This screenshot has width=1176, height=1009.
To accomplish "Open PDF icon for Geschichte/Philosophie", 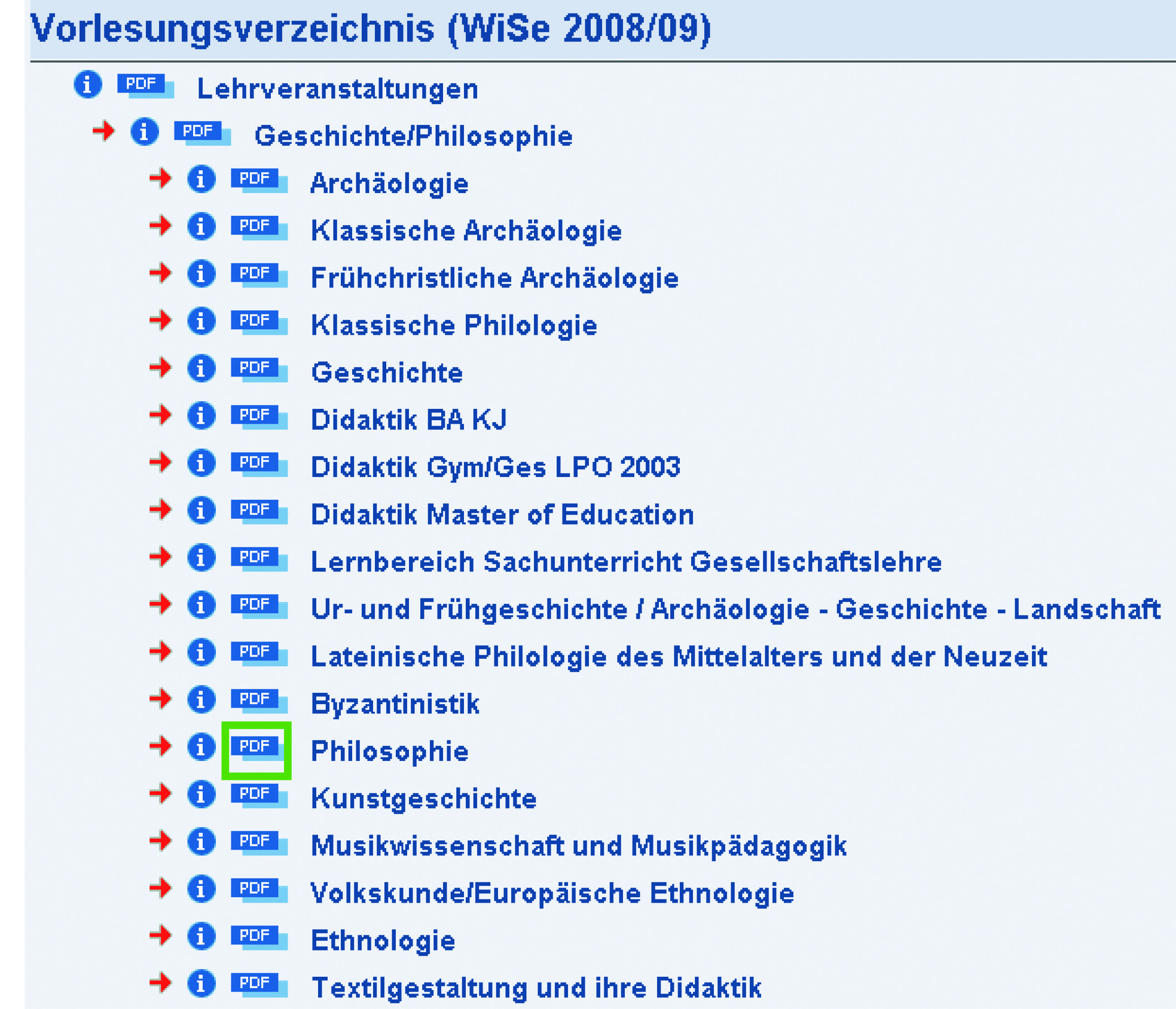I will pos(201,134).
